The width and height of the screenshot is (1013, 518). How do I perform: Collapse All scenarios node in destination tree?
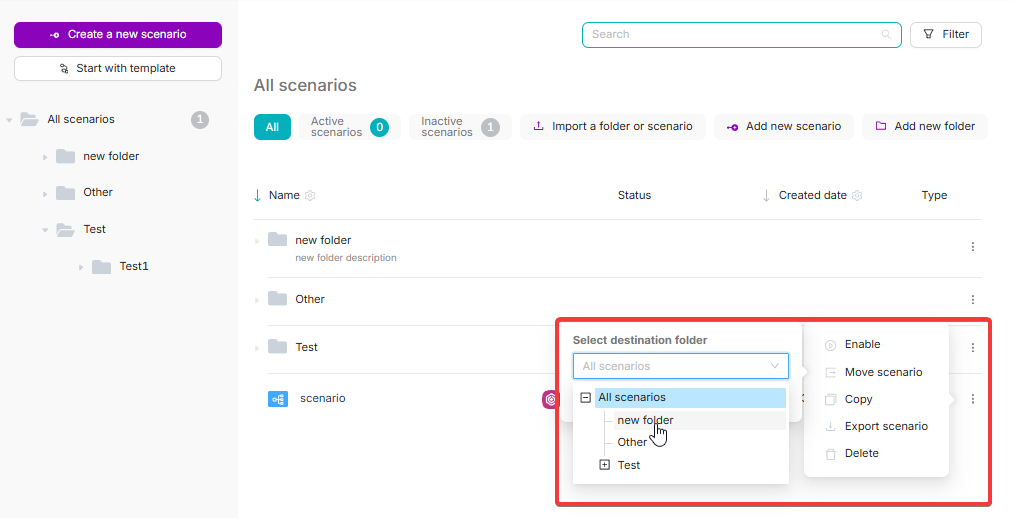coord(585,398)
